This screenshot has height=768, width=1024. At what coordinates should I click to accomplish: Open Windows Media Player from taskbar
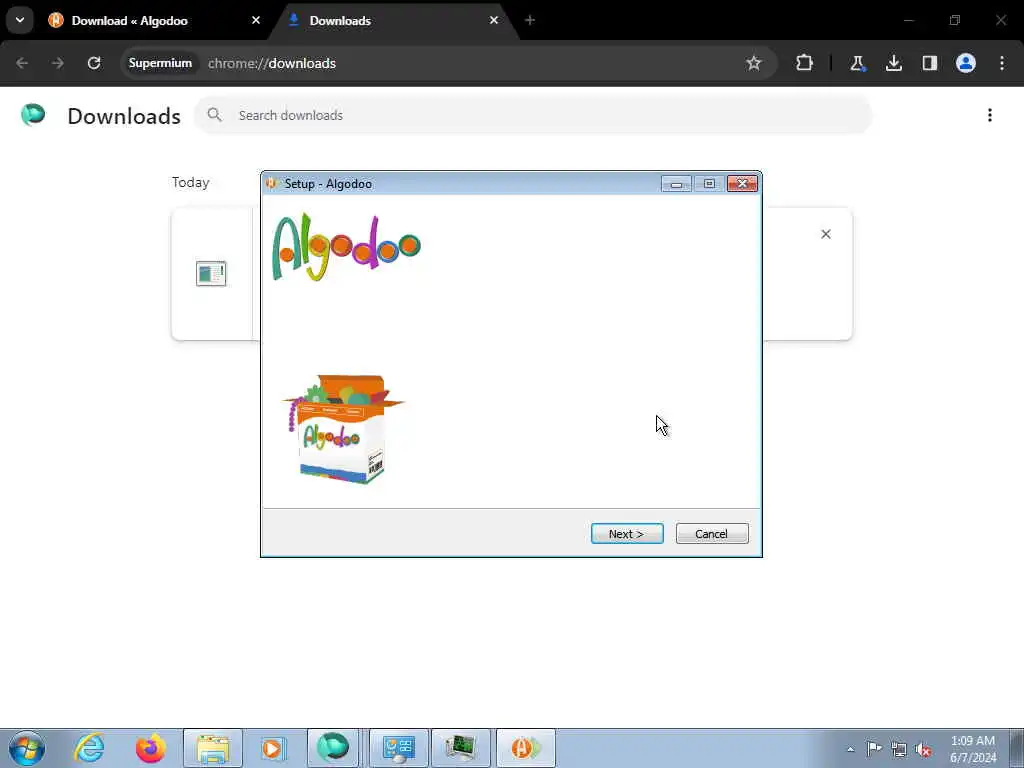pos(273,748)
